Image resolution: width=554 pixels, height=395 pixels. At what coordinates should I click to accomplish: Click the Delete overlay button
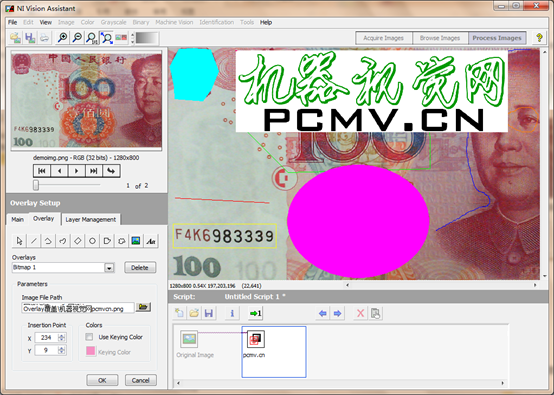(x=140, y=267)
